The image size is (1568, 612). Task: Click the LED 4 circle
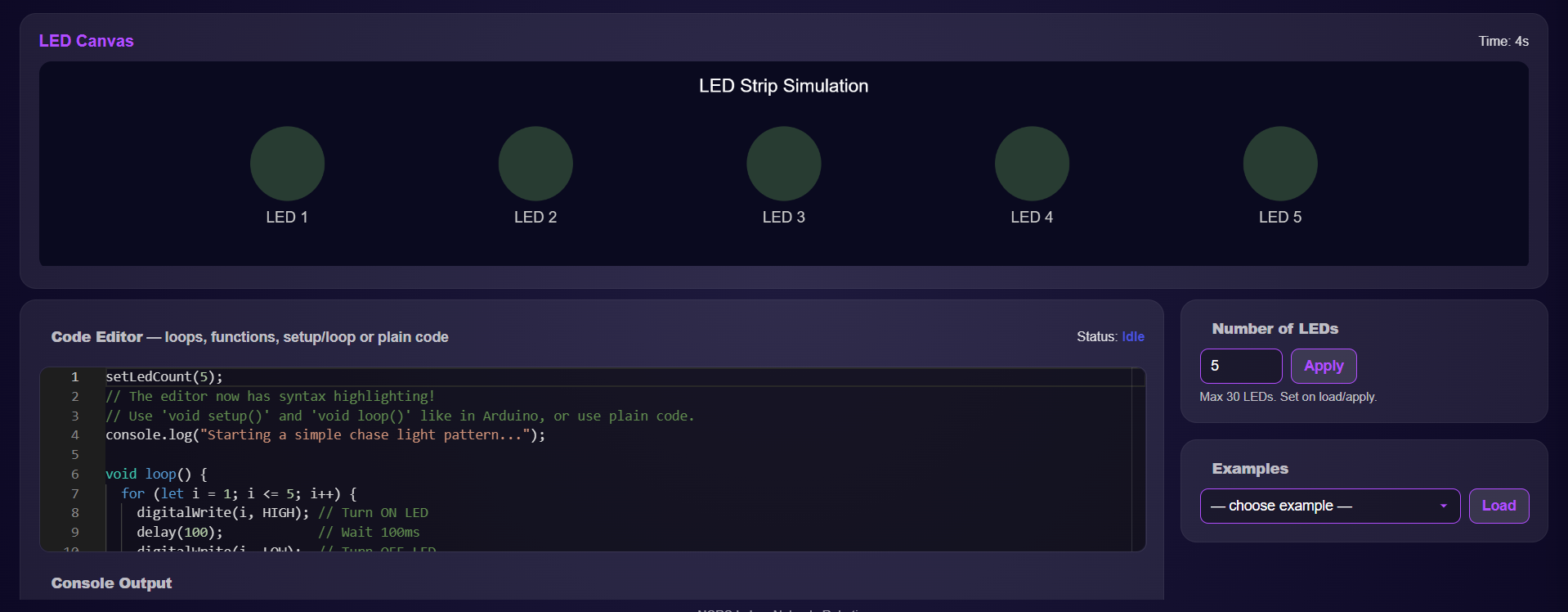1032,164
